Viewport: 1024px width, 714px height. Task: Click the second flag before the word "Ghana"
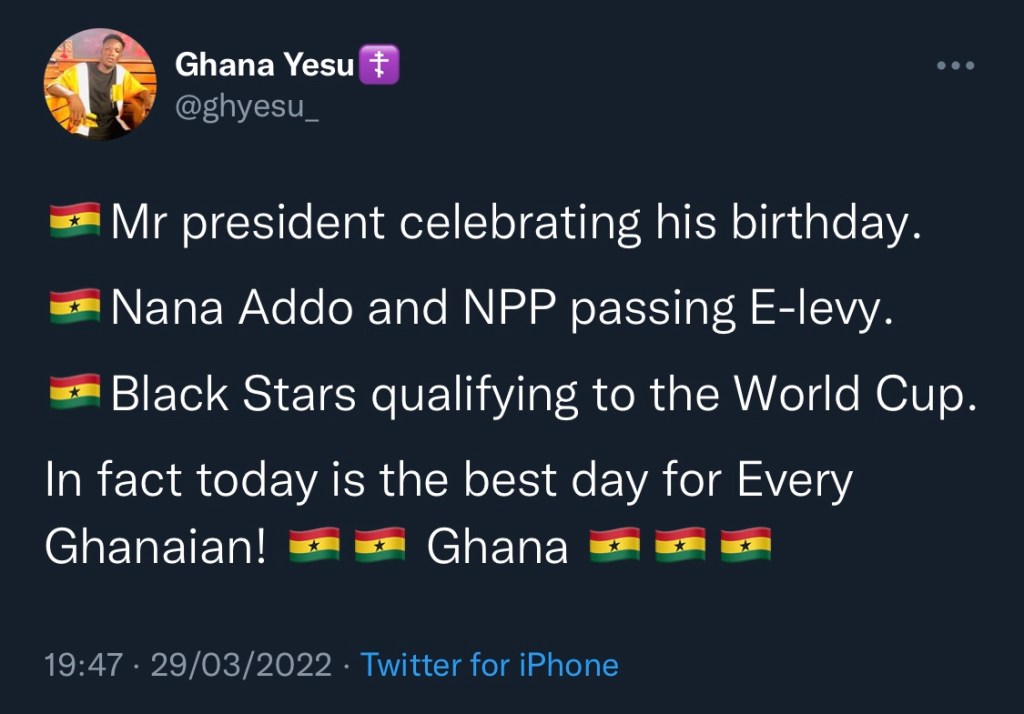pyautogui.click(x=380, y=547)
